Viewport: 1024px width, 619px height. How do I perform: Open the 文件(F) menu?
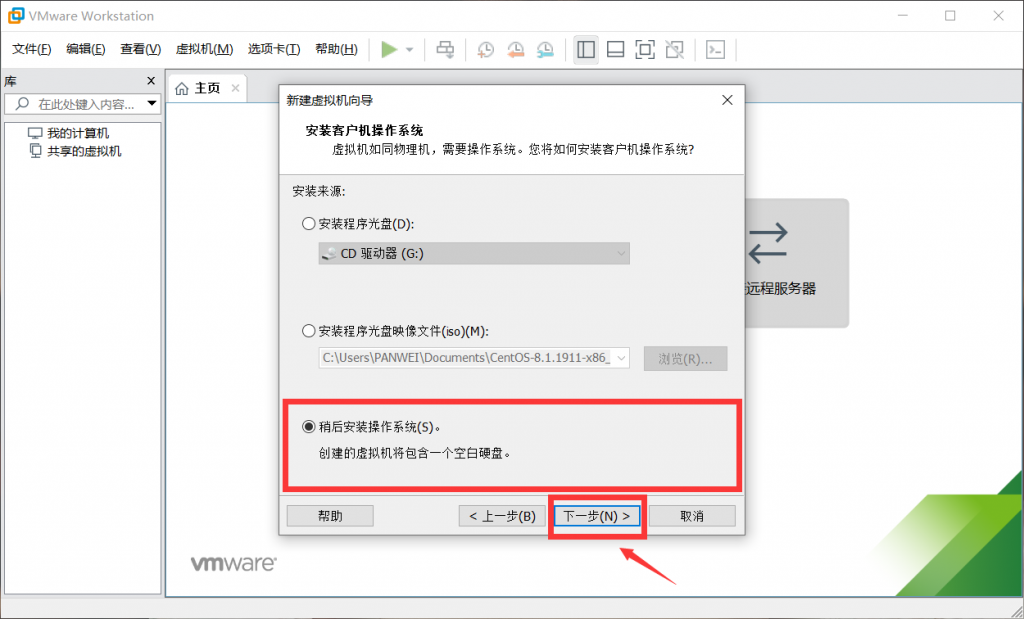(x=31, y=50)
